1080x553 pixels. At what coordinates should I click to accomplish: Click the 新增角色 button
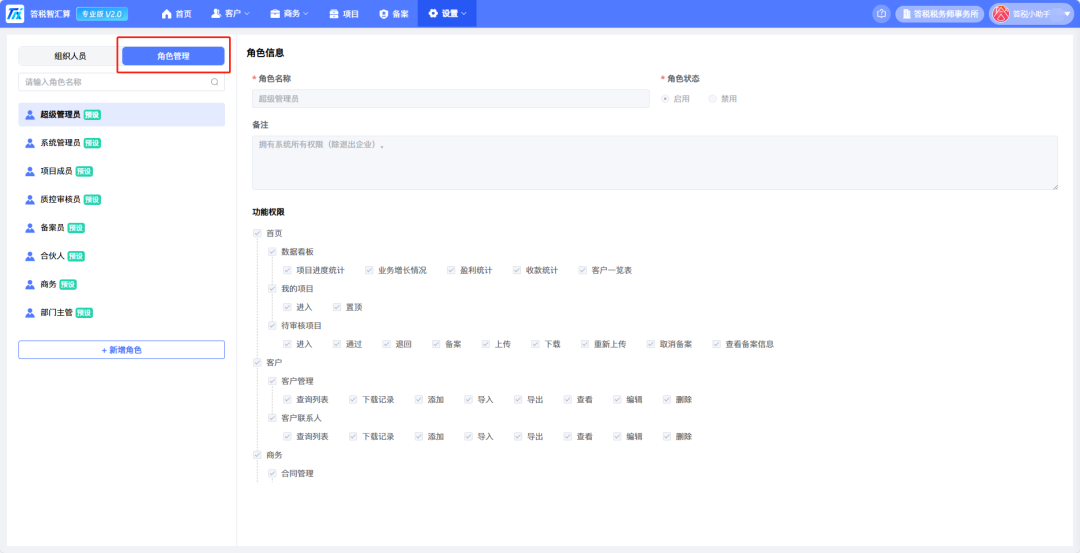pos(121,350)
